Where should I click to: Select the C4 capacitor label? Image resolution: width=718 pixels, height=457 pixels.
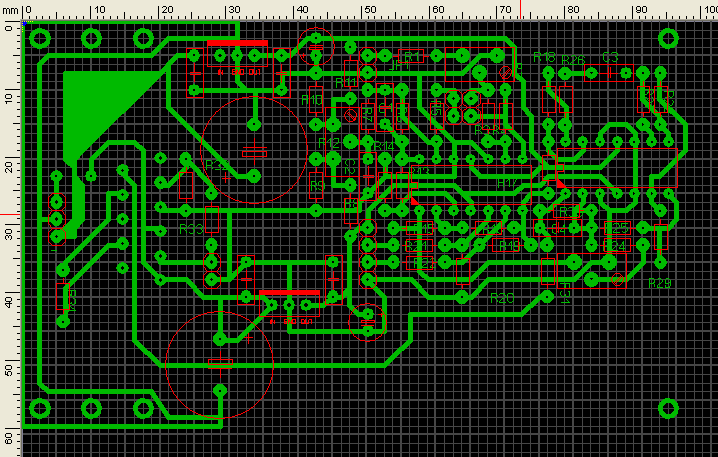[x=559, y=228]
